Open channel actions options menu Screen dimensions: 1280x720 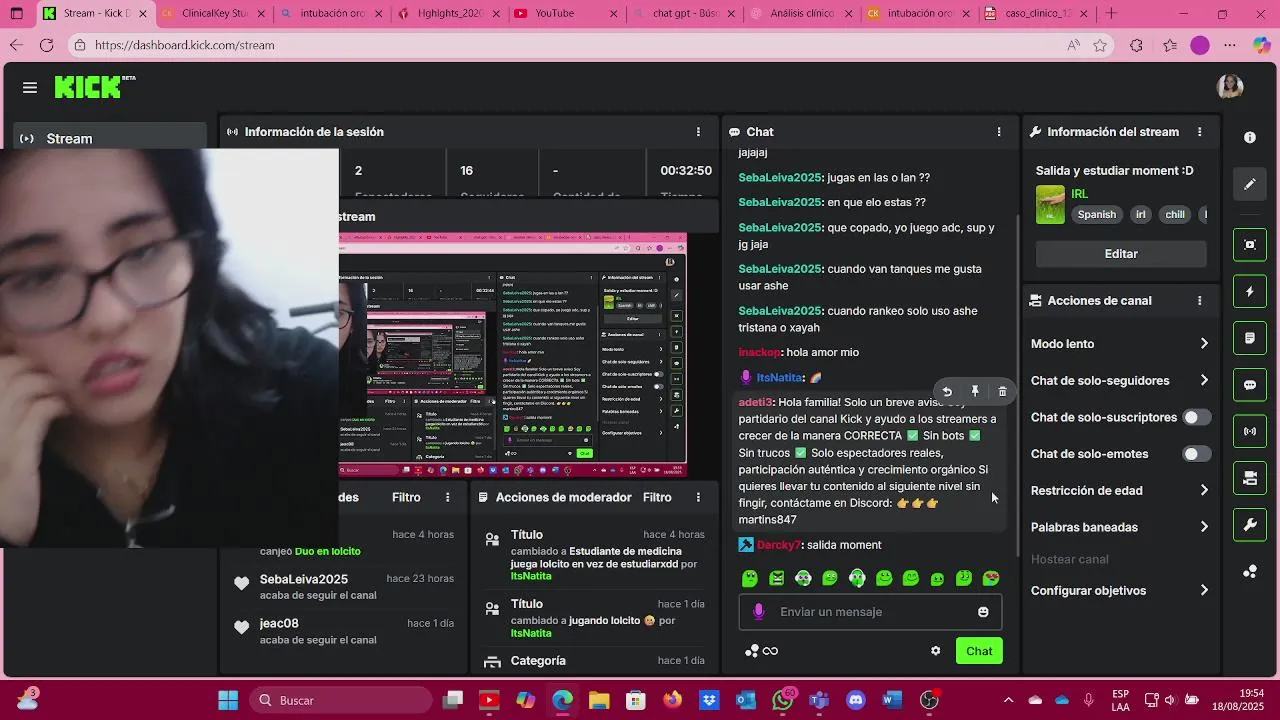(1199, 300)
